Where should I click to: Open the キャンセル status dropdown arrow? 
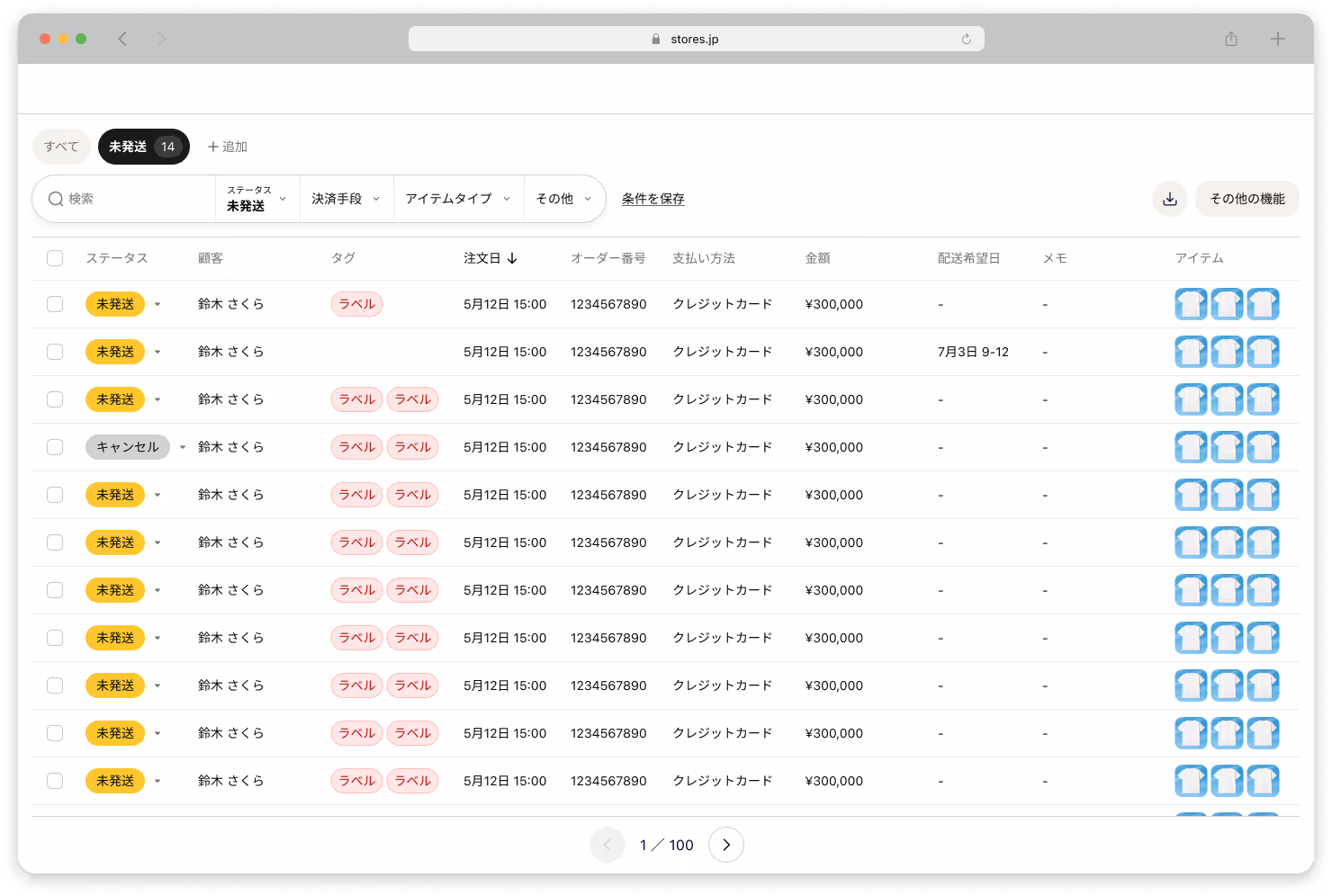pyautogui.click(x=183, y=447)
